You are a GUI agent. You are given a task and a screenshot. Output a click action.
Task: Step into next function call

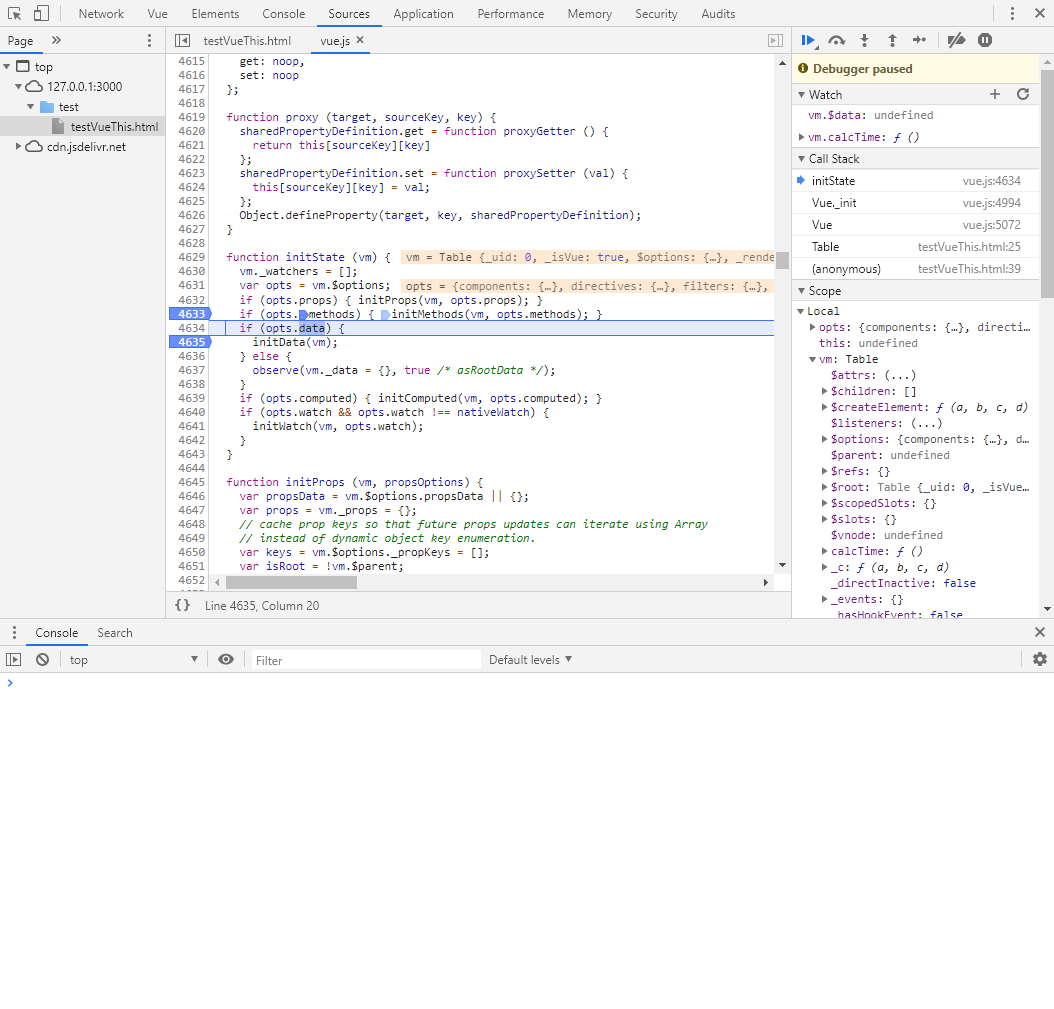[x=864, y=40]
